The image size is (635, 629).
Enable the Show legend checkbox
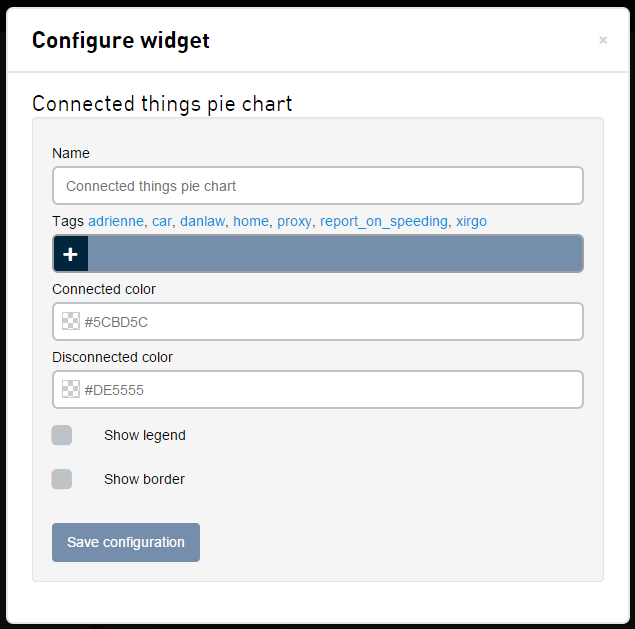click(62, 435)
